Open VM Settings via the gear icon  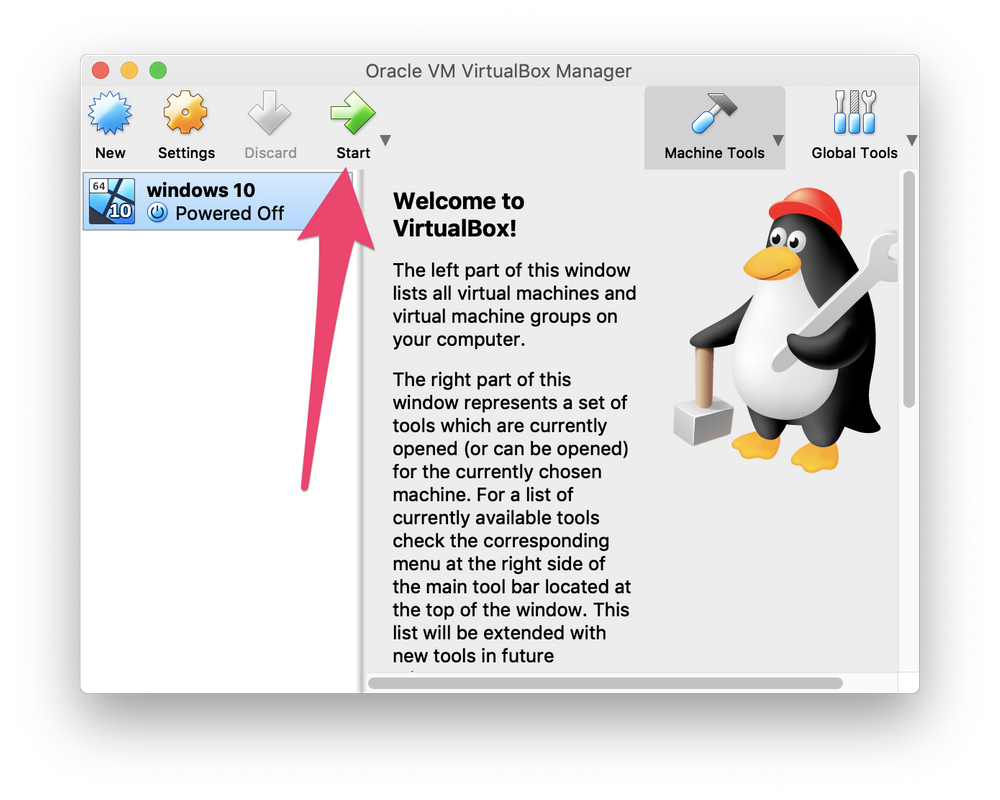pyautogui.click(x=186, y=112)
